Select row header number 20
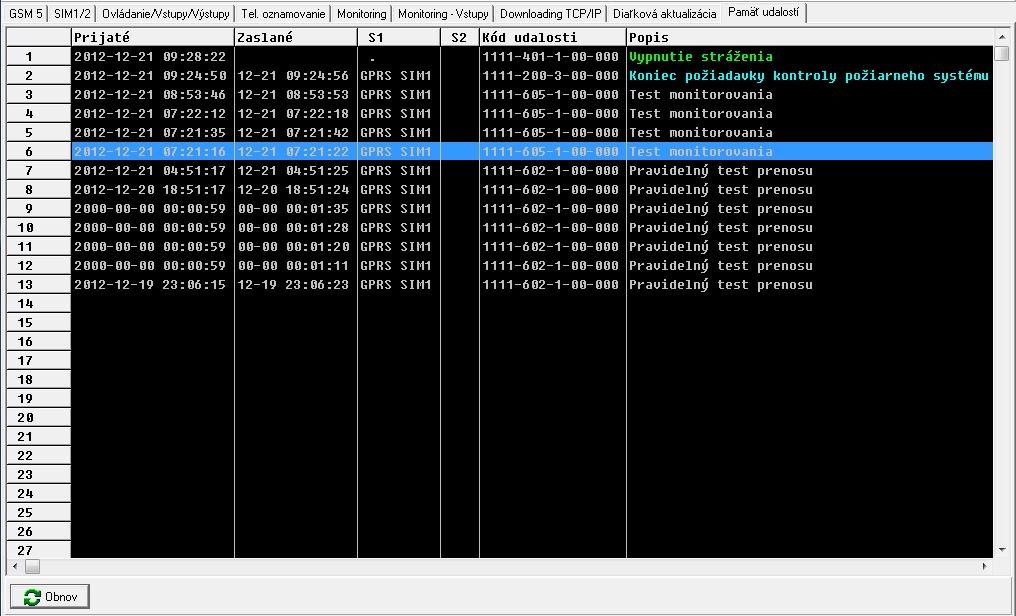 (x=38, y=417)
